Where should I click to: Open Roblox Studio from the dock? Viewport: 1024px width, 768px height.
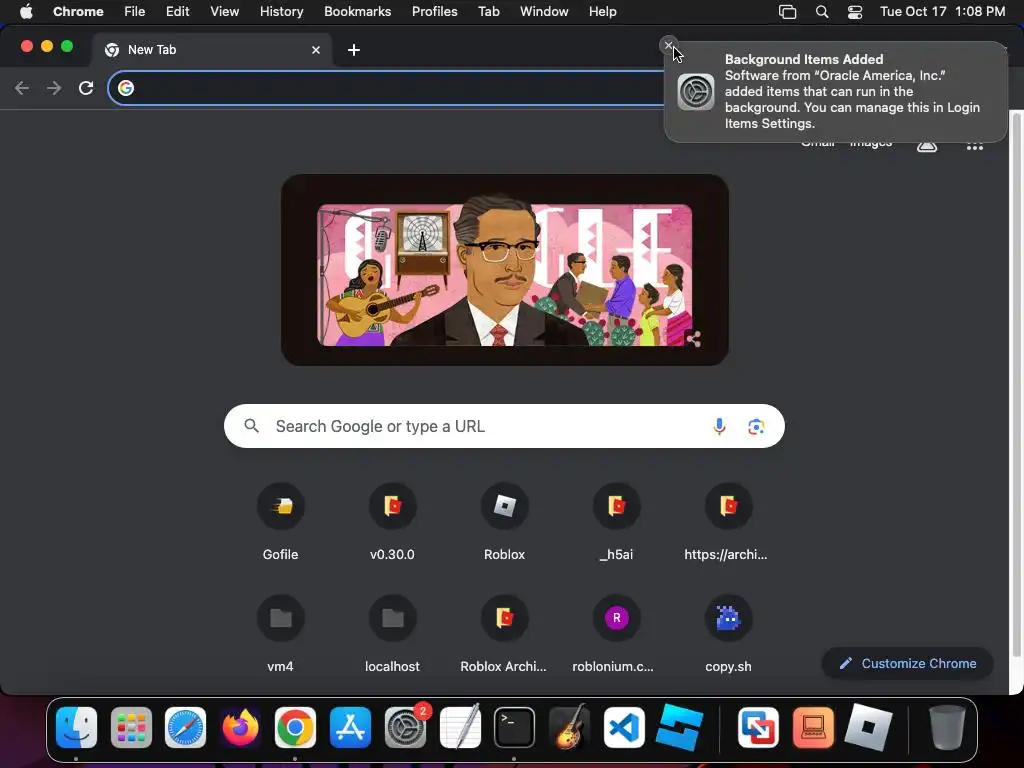(679, 728)
